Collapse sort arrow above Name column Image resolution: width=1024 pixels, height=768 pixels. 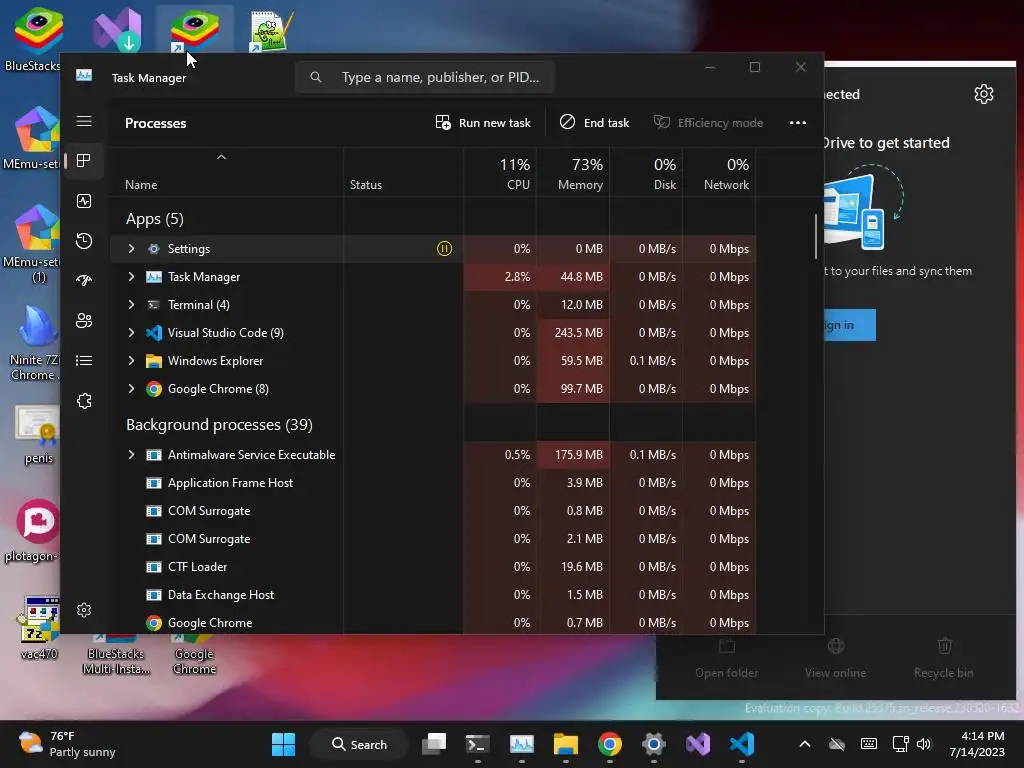pyautogui.click(x=221, y=157)
